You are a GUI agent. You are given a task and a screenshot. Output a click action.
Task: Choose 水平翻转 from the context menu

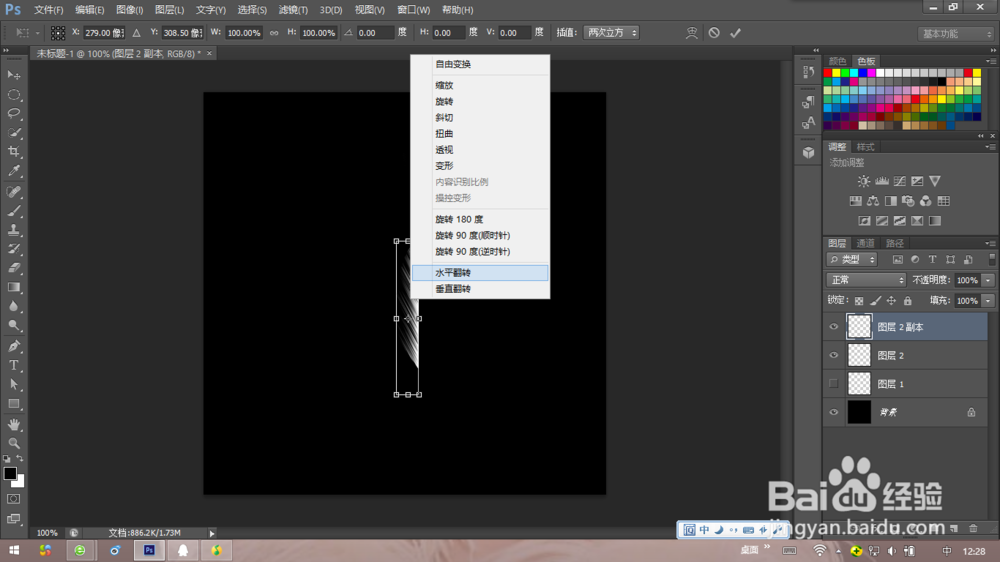(x=480, y=273)
